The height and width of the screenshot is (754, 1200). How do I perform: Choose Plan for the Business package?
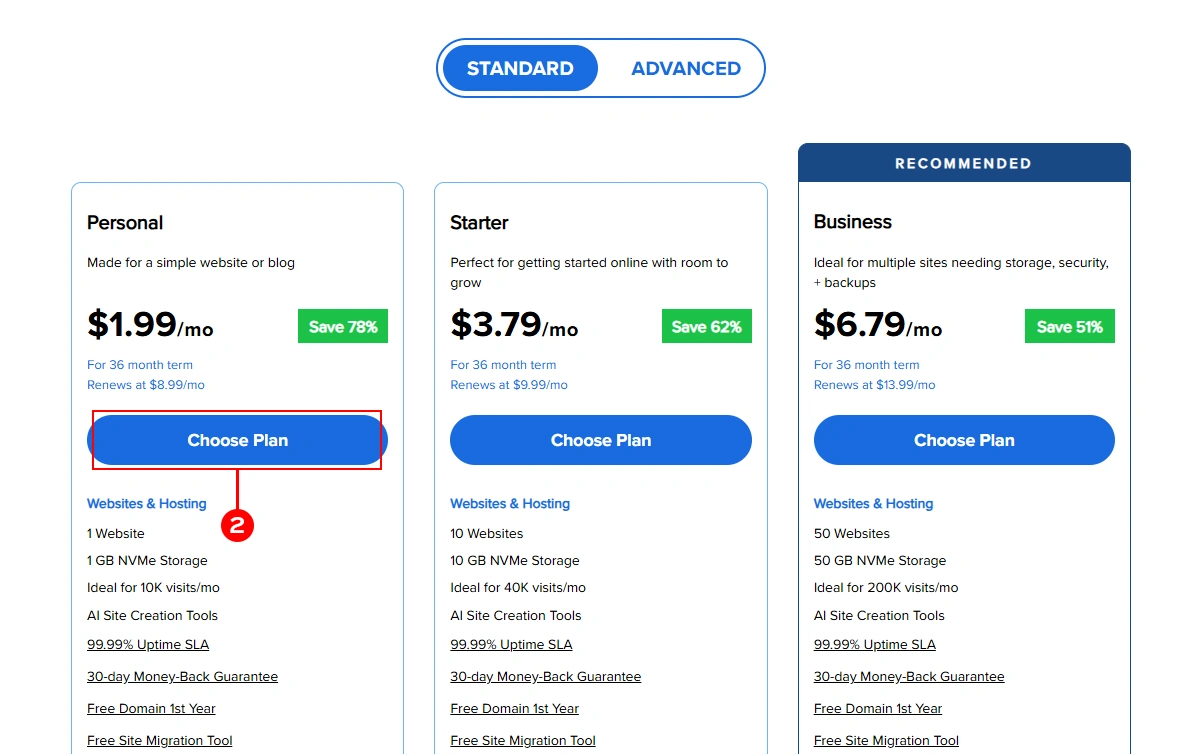pyautogui.click(x=963, y=440)
